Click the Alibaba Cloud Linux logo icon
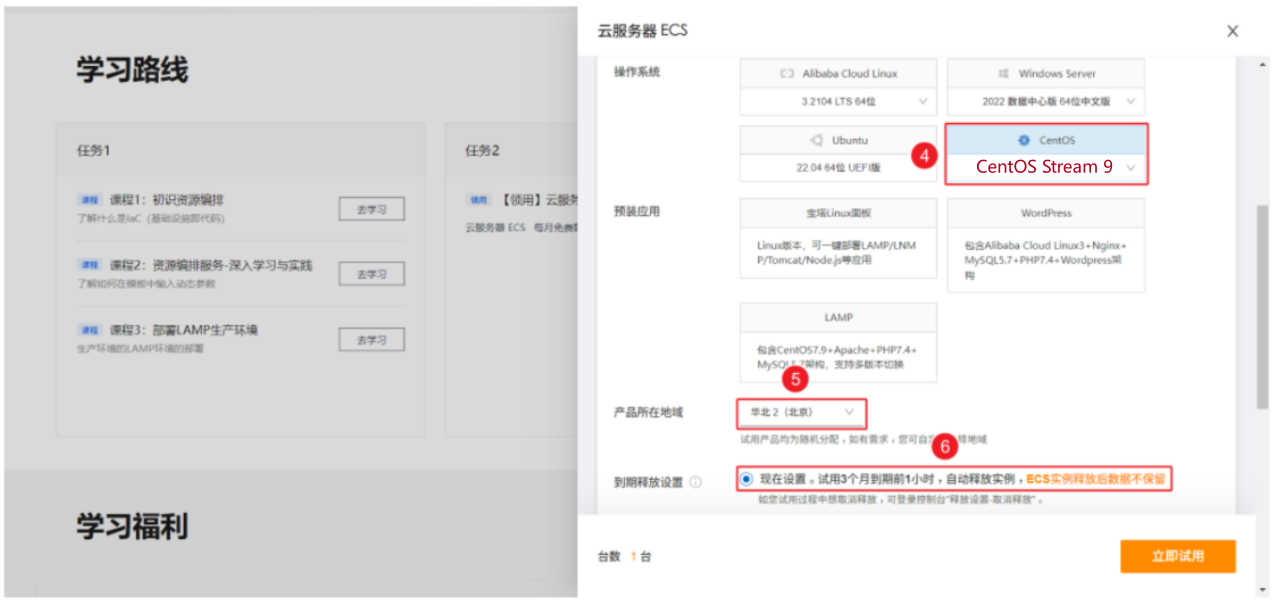Screen dimensions: 1285x603 click(x=786, y=74)
